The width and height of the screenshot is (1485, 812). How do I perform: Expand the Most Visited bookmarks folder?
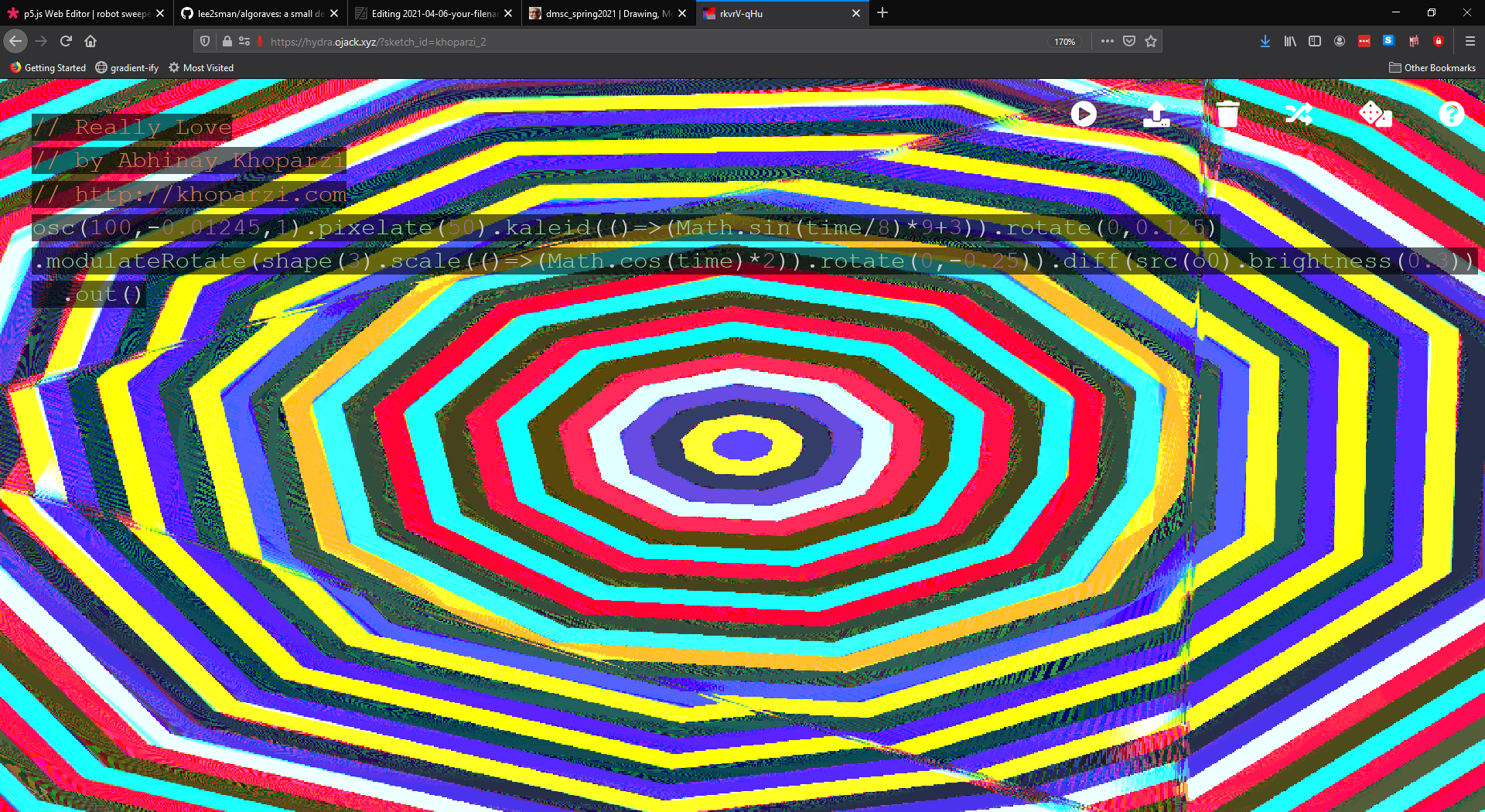coord(201,68)
